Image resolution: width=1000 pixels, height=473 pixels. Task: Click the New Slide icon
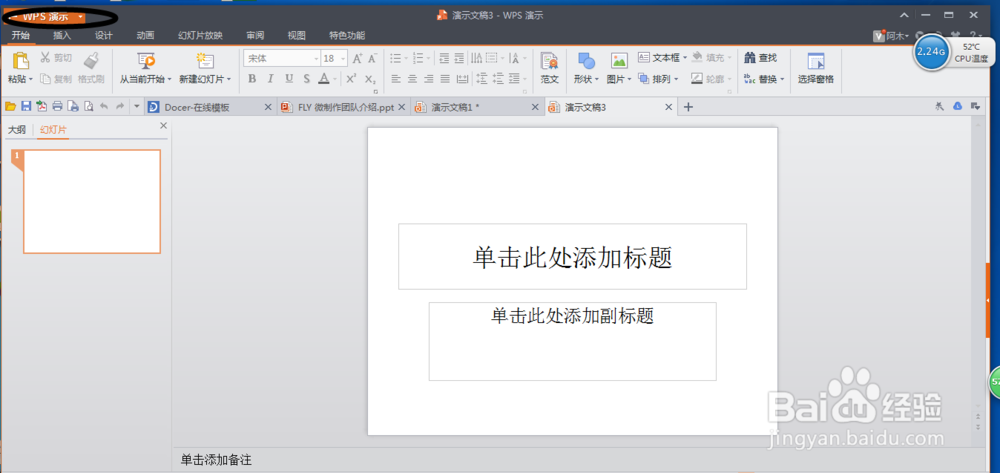[205, 61]
